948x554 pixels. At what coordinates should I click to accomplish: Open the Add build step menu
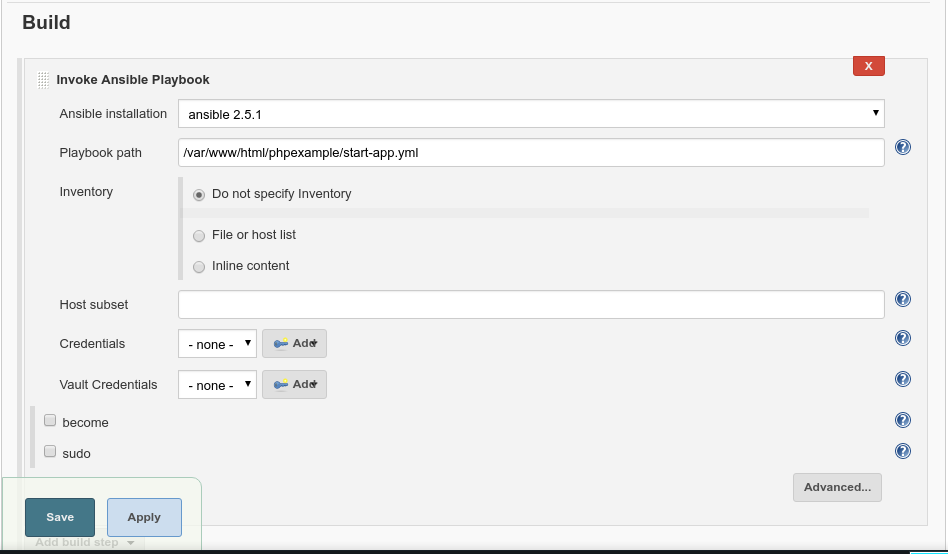point(85,543)
